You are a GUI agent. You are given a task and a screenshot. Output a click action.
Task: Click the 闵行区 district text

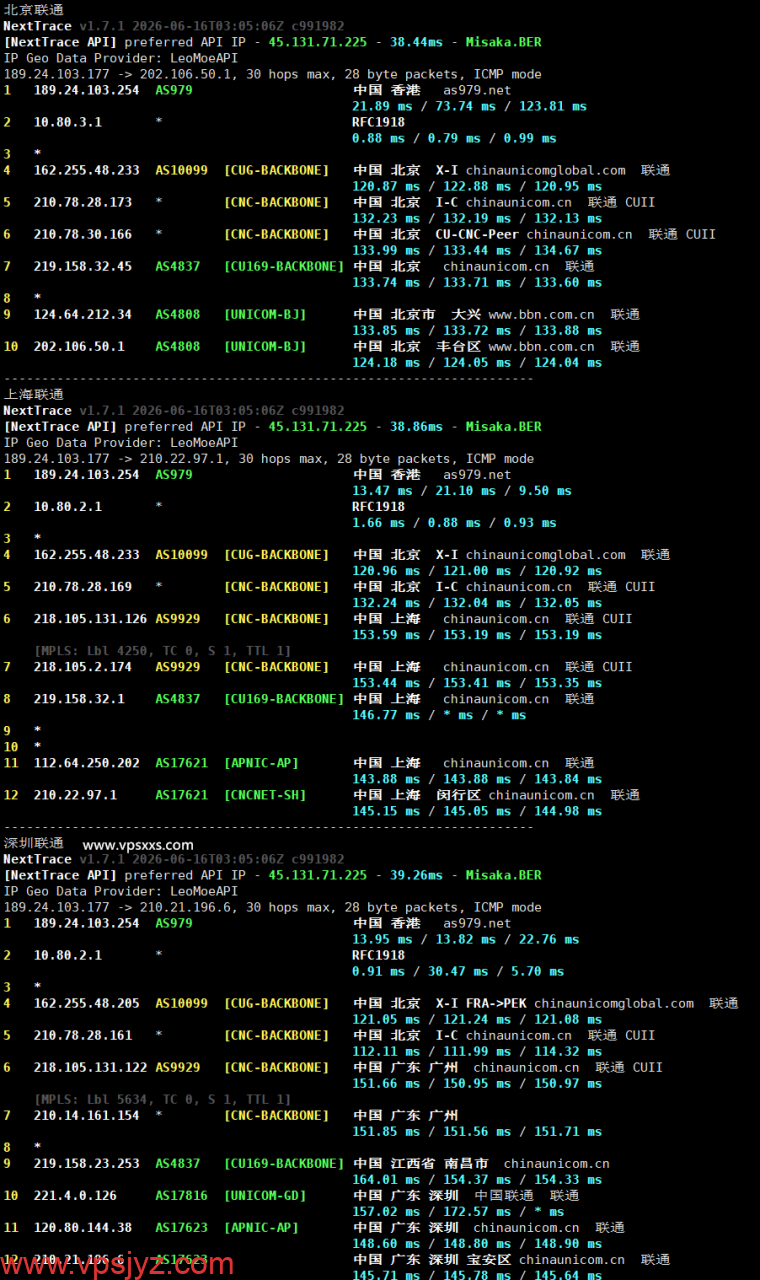tap(459, 795)
